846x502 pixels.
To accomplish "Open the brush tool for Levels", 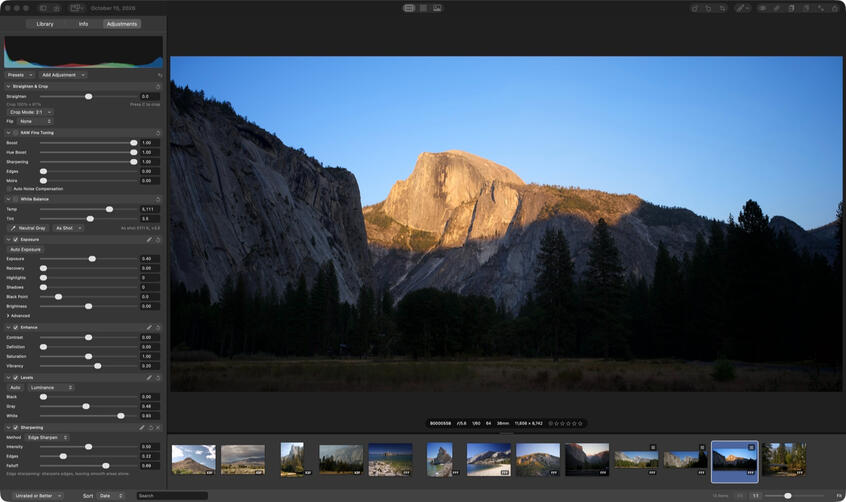I will (149, 377).
